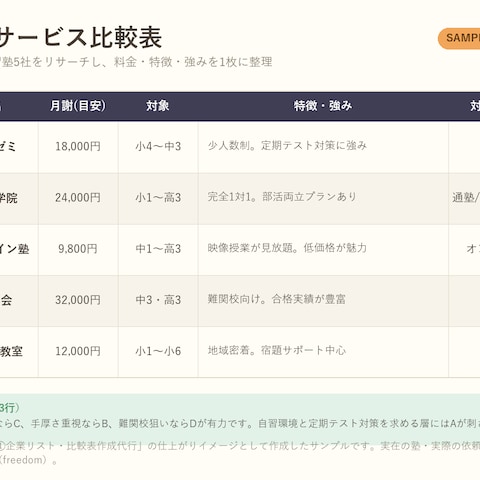This screenshot has height=480, width=480.
Task: Select the 対象 column header
Action: click(158, 106)
